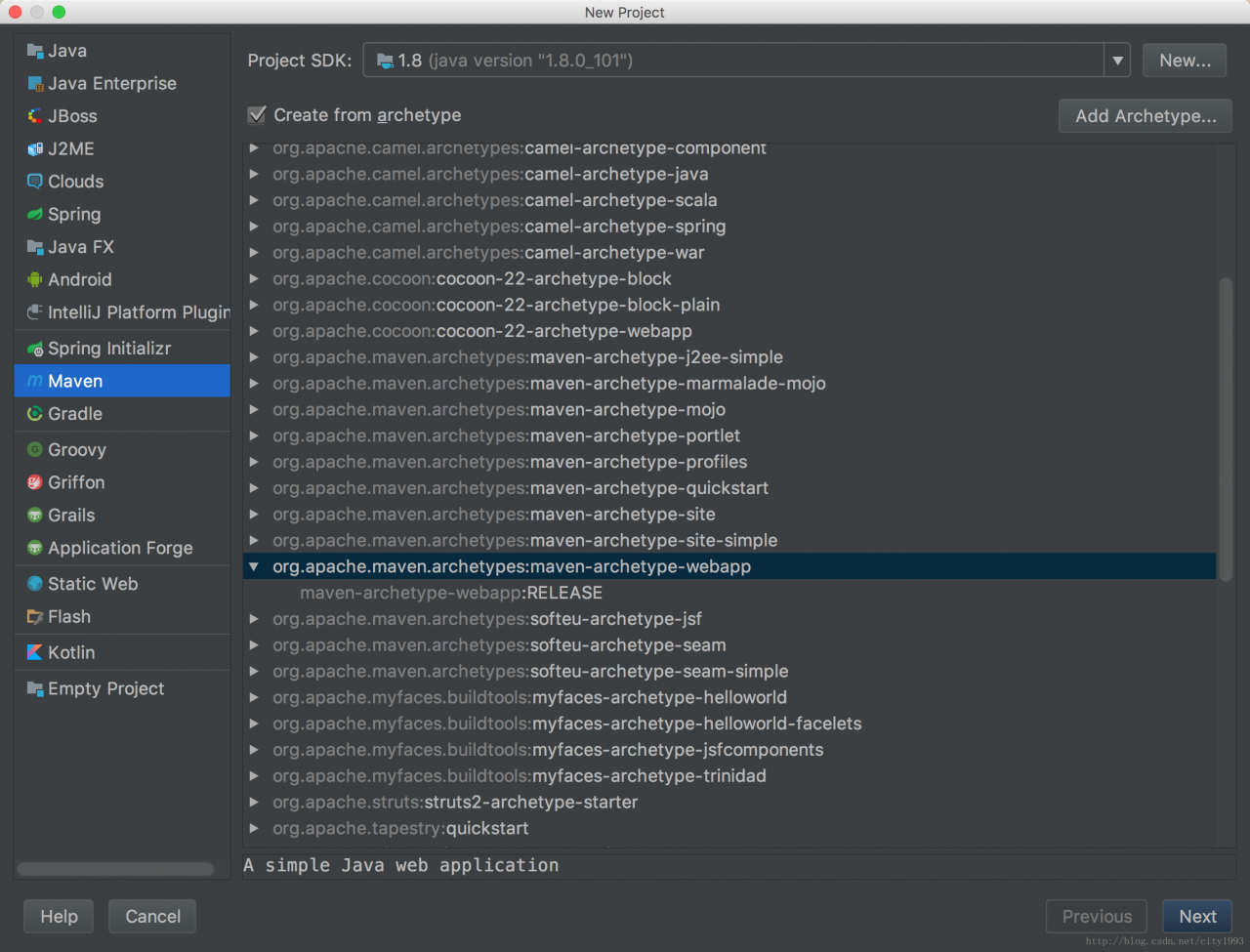Click the Java Enterprise icon
The width and height of the screenshot is (1250, 952).
pos(35,84)
